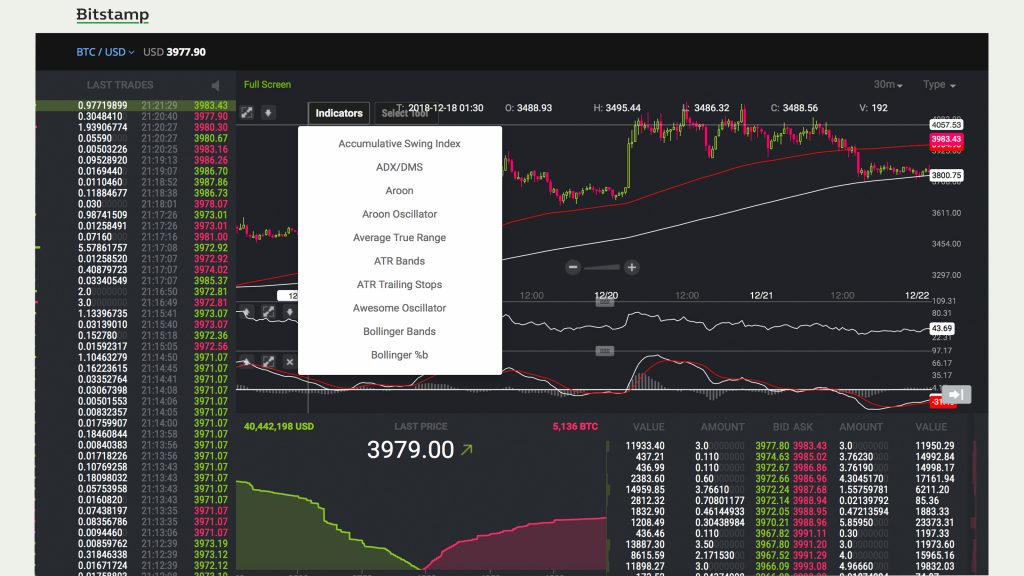Open the chart Type dropdown
Image resolution: width=1024 pixels, height=576 pixels.
tap(939, 85)
